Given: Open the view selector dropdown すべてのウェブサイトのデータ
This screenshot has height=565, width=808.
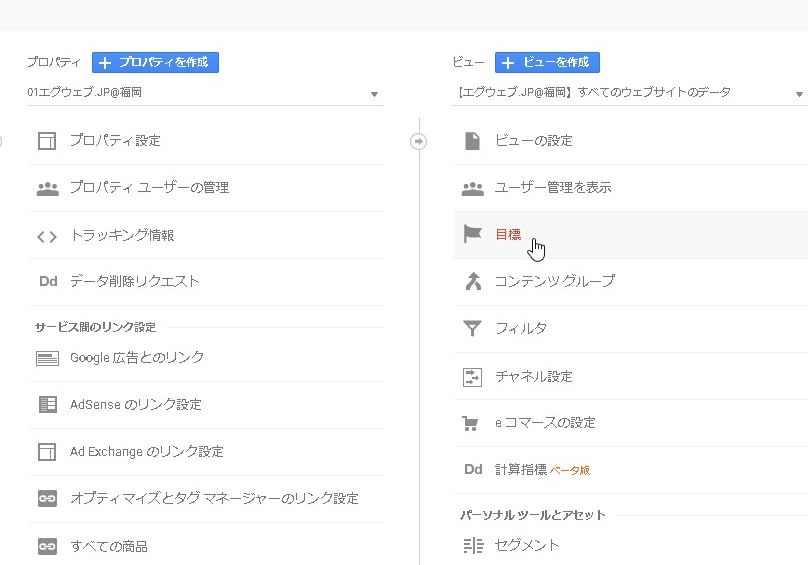Looking at the screenshot, I should (628, 93).
